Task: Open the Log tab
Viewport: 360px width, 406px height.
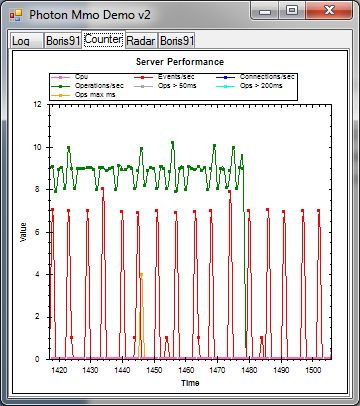Action: click(x=27, y=41)
